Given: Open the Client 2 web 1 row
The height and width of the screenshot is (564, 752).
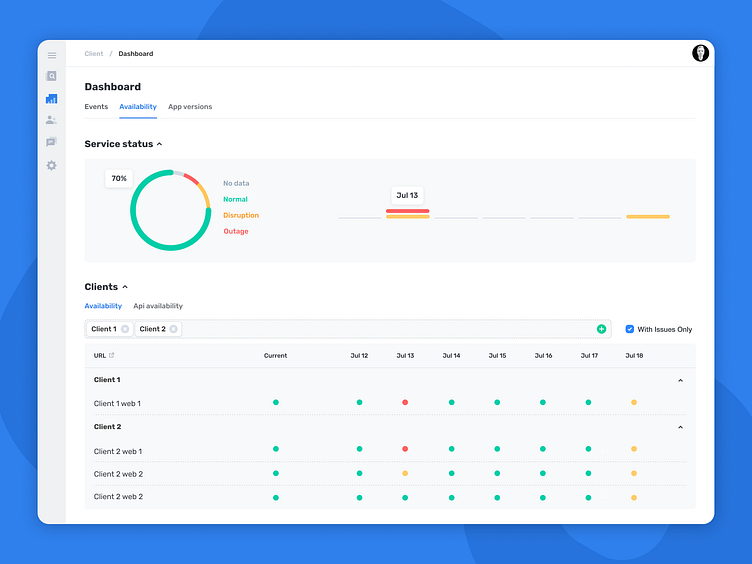Looking at the screenshot, I should [390, 450].
